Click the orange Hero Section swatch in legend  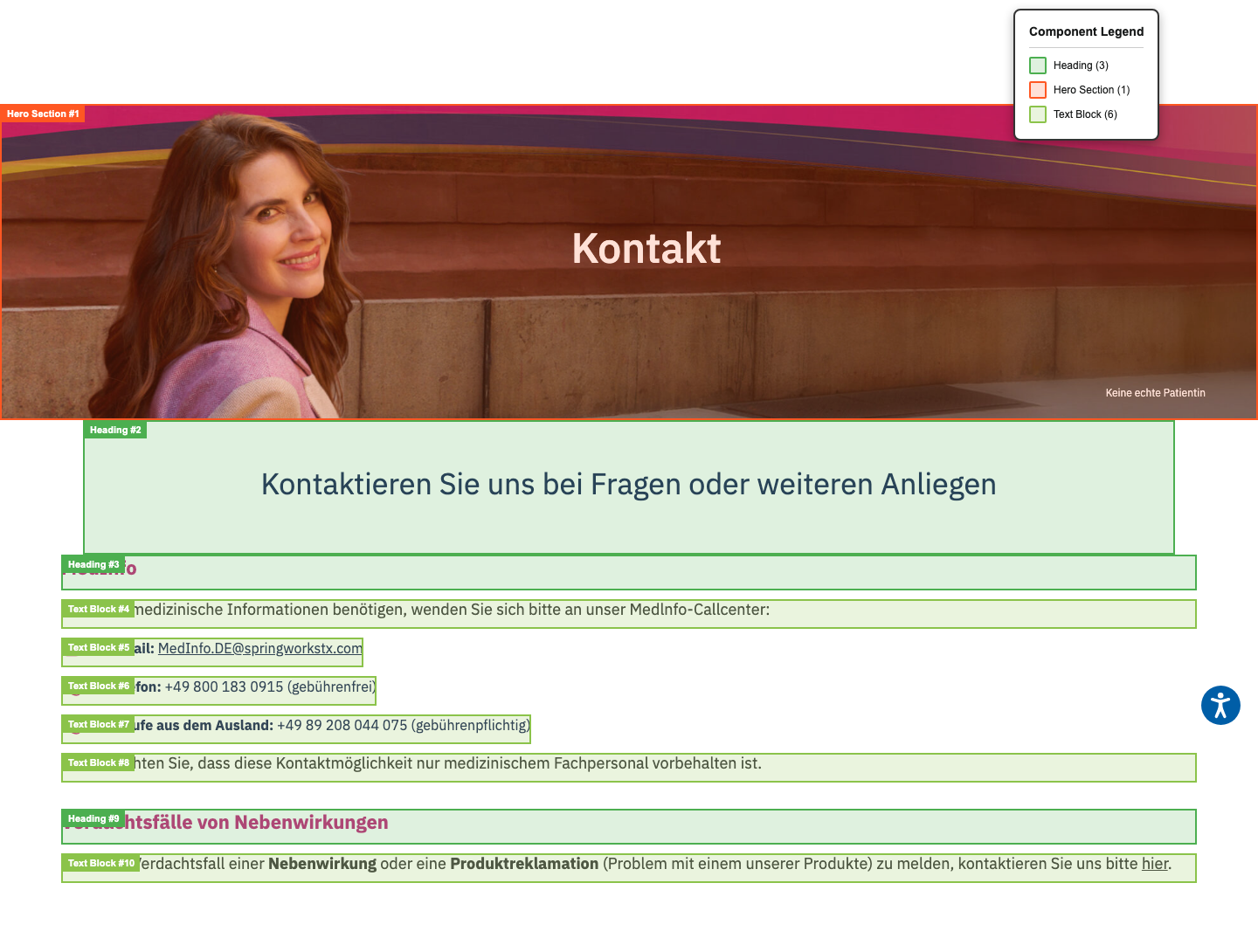(1037, 89)
